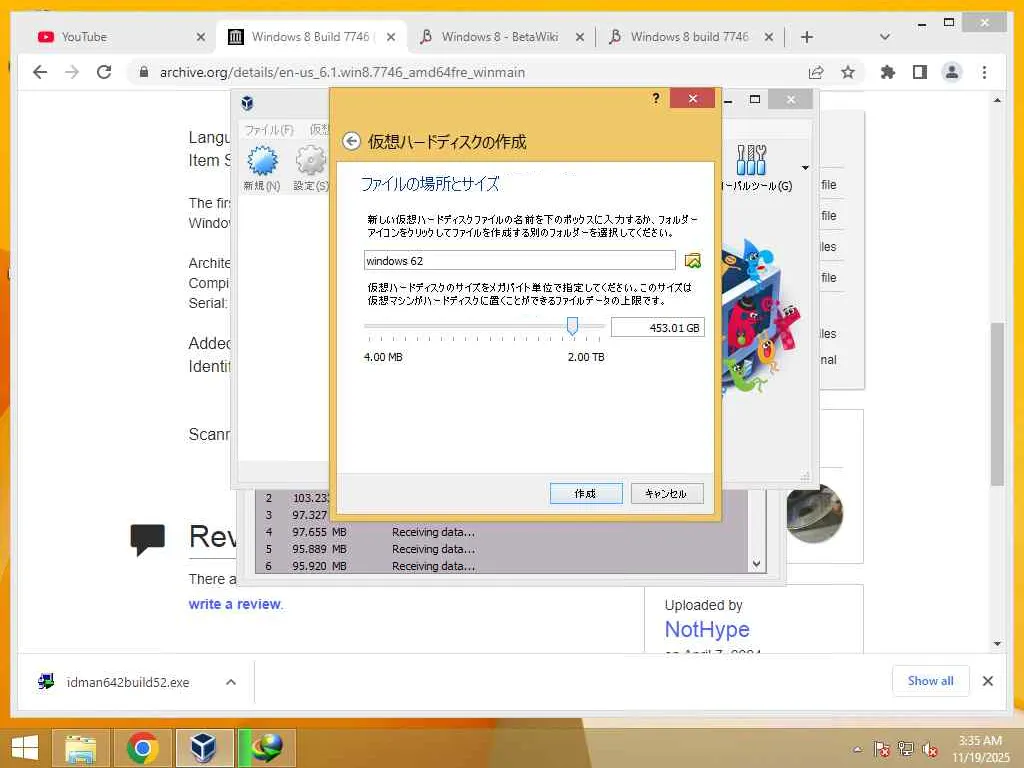Open File Explorer from taskbar
The image size is (1024, 768).
click(81, 748)
